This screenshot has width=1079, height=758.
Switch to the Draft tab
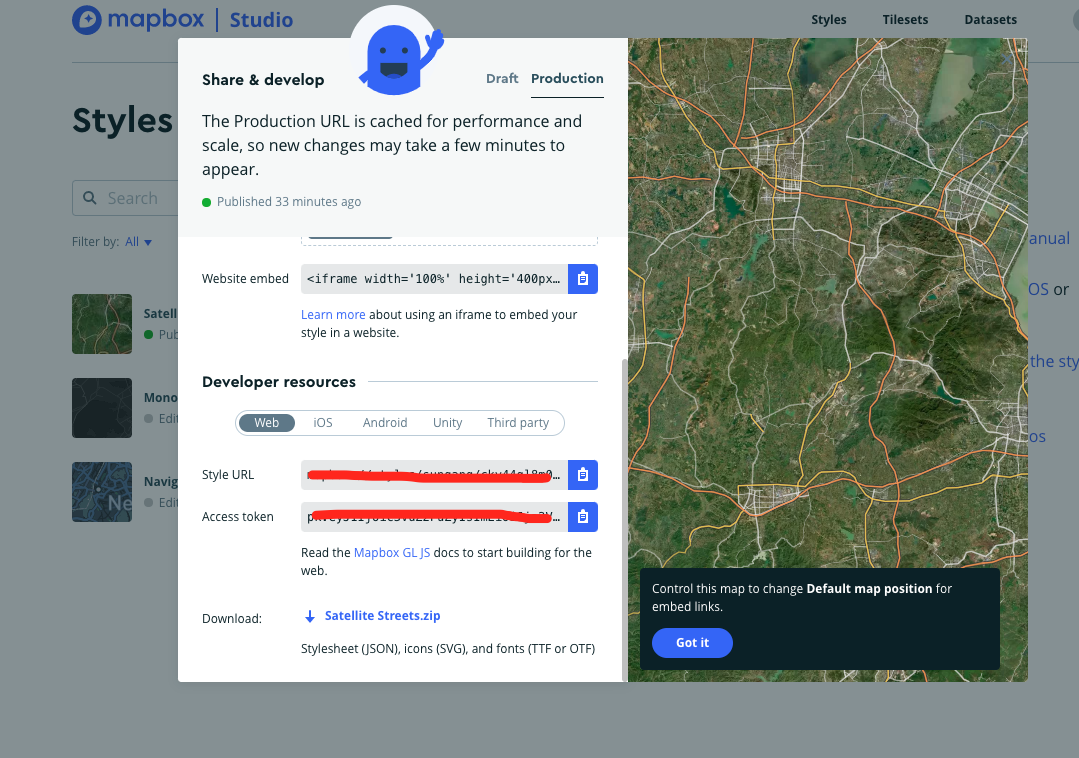pos(502,78)
